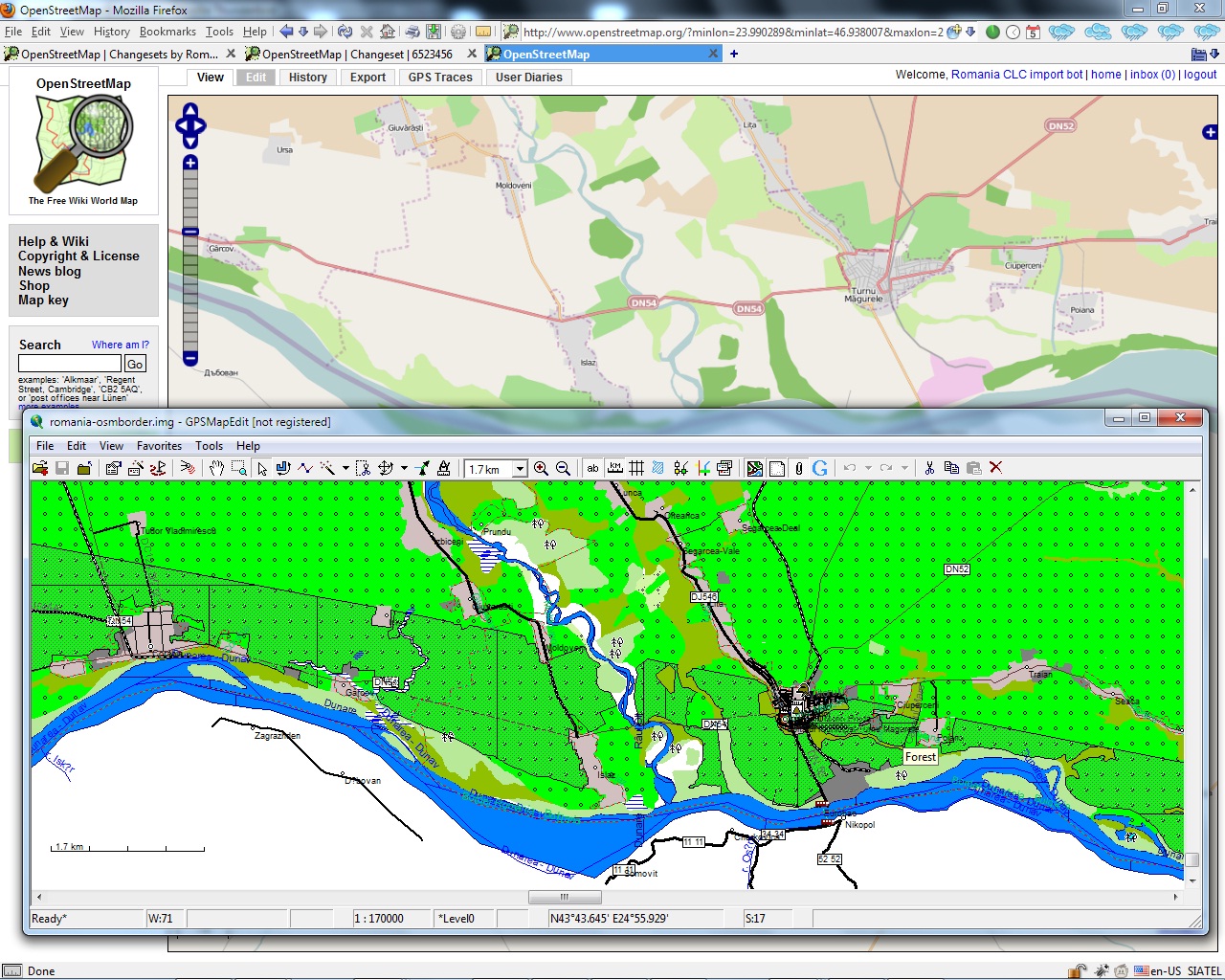The image size is (1225, 980).
Task: Open the map layers plus switcher
Action: coord(1210,132)
